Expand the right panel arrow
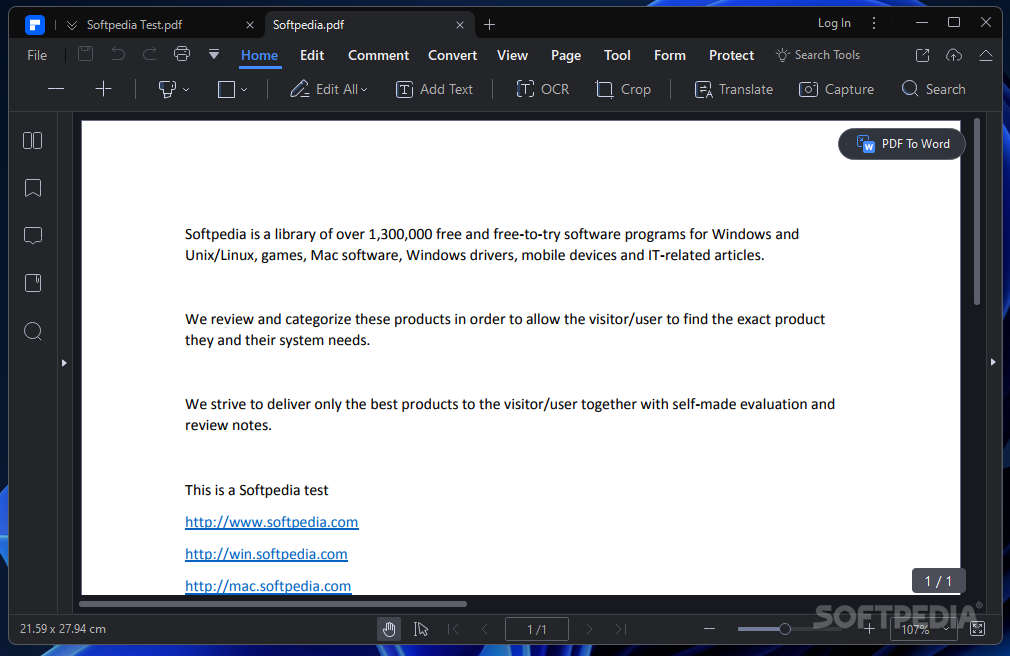1010x656 pixels. tap(993, 362)
